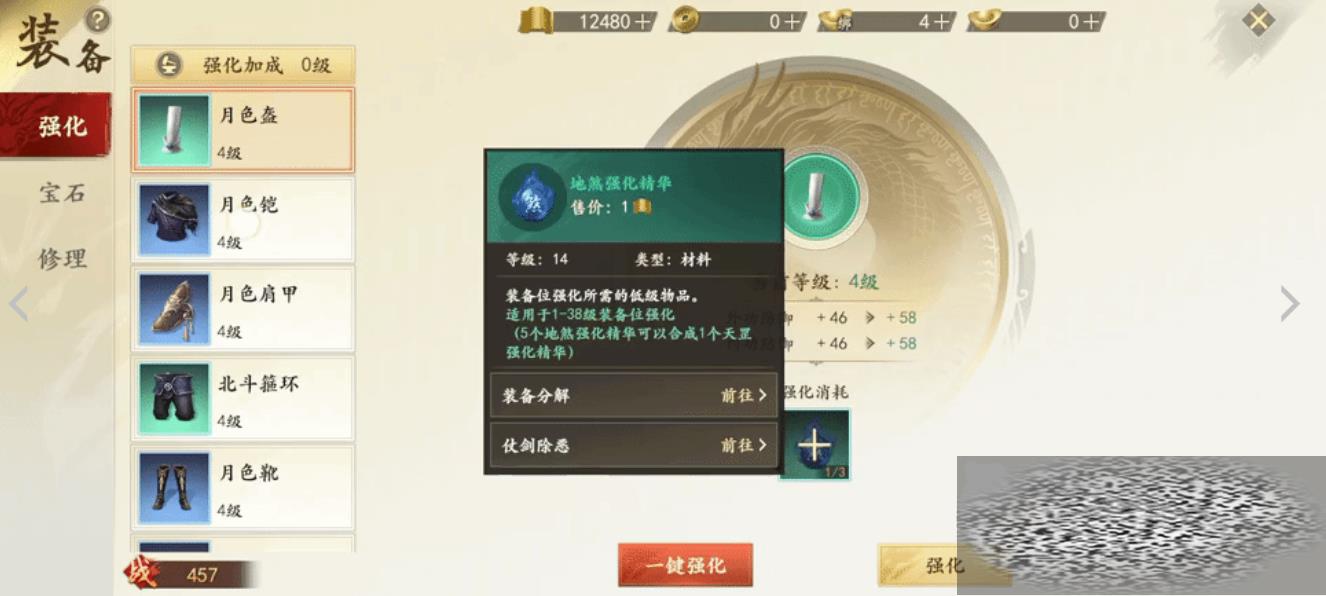
Task: Select the 月色肩甲 shoulder armor icon
Action: (x=174, y=308)
